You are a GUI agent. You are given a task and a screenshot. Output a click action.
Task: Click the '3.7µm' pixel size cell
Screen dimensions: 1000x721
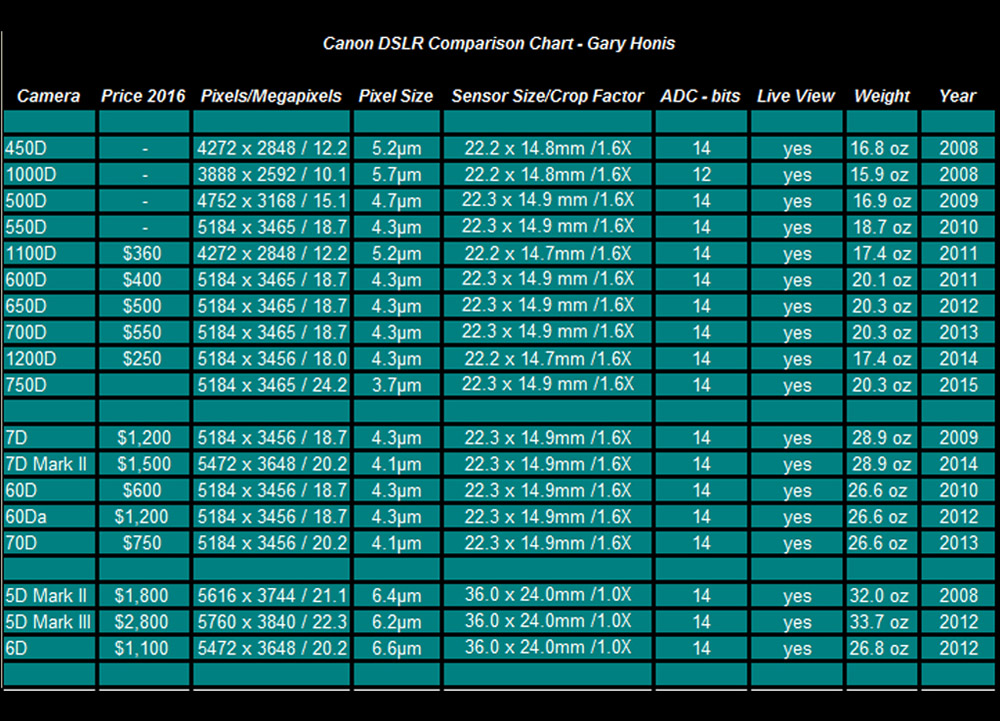coord(397,384)
